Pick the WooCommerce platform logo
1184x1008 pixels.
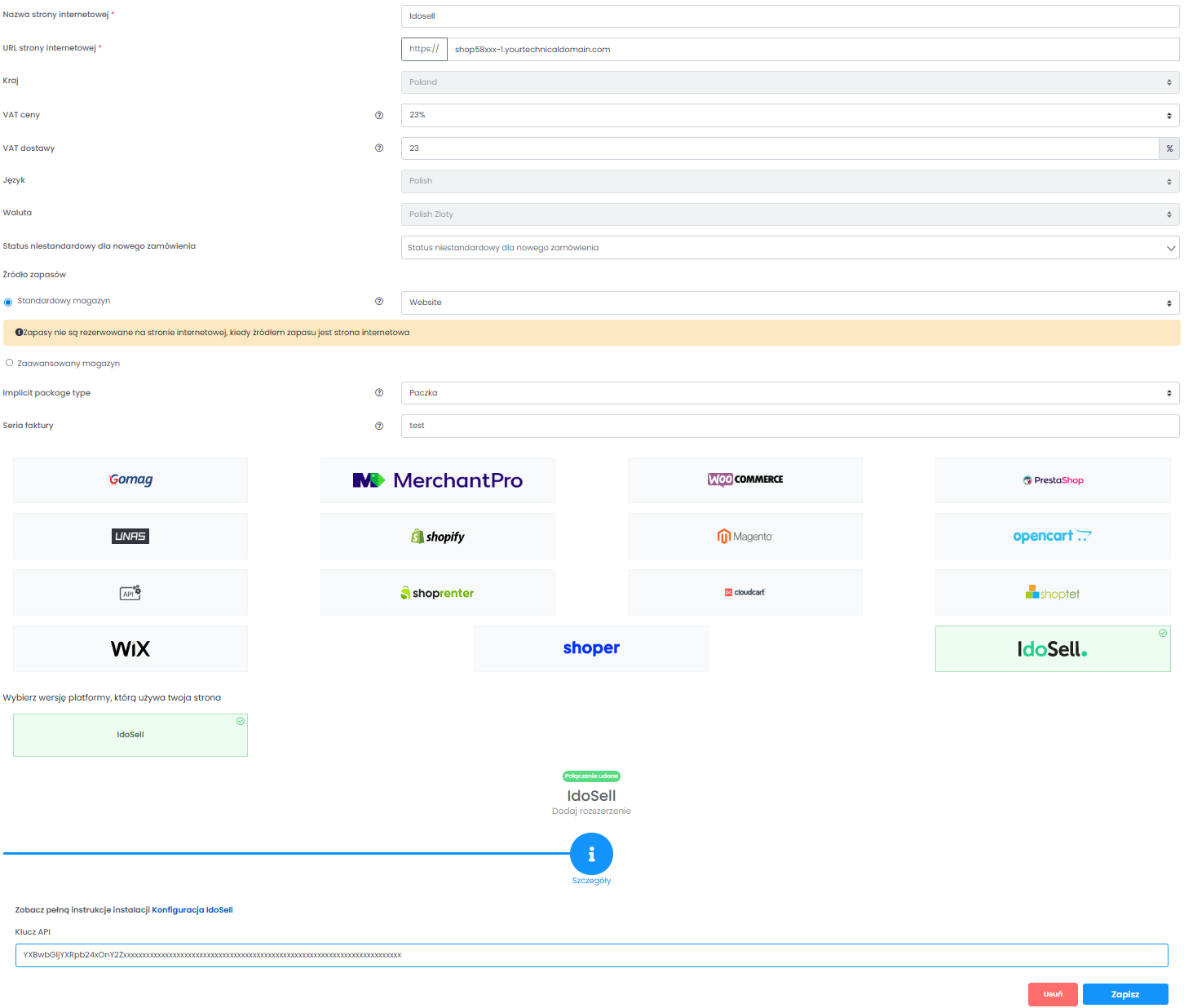coord(745,480)
